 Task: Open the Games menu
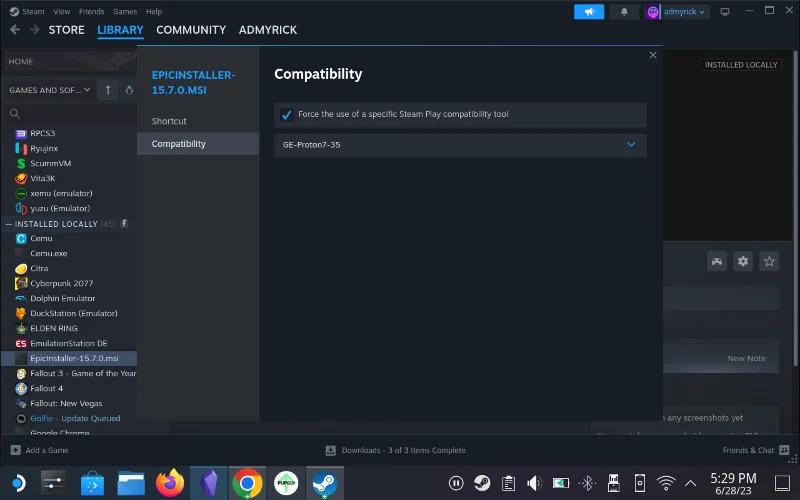[124, 11]
